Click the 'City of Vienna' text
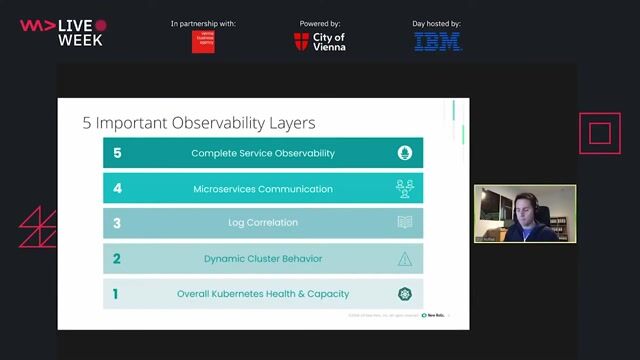 [329, 42]
